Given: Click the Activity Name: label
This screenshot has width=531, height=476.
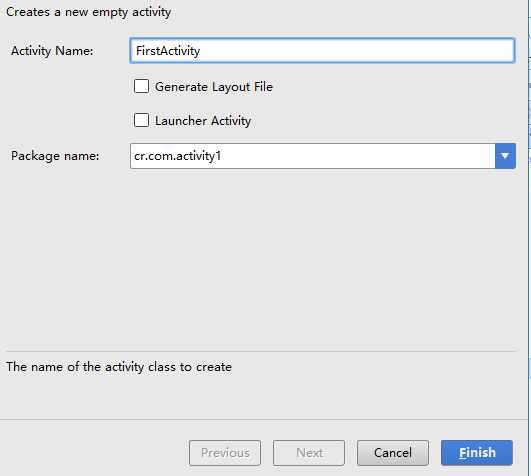Looking at the screenshot, I should click(x=52, y=51).
